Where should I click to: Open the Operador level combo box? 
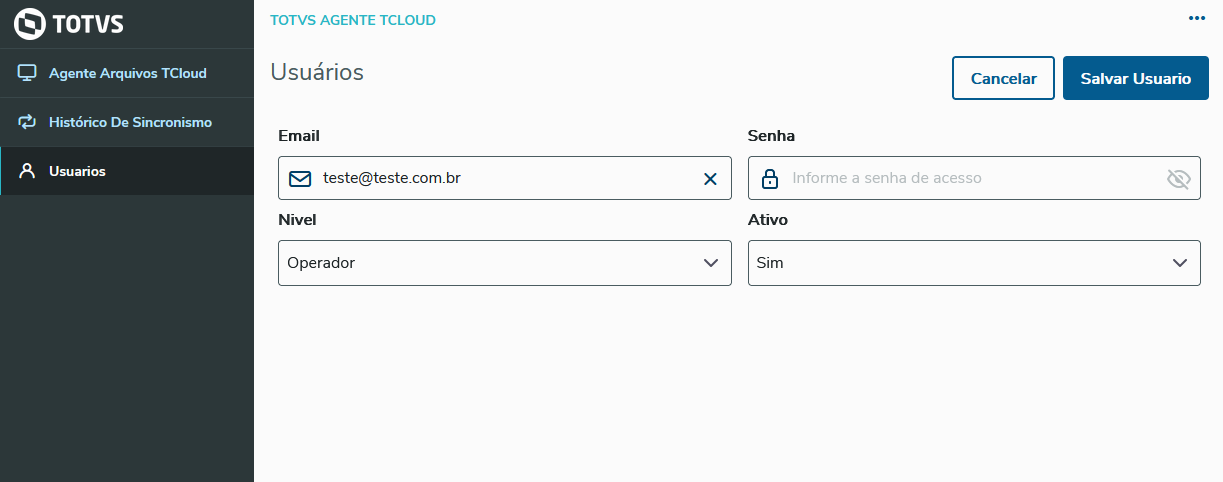pyautogui.click(x=490, y=263)
